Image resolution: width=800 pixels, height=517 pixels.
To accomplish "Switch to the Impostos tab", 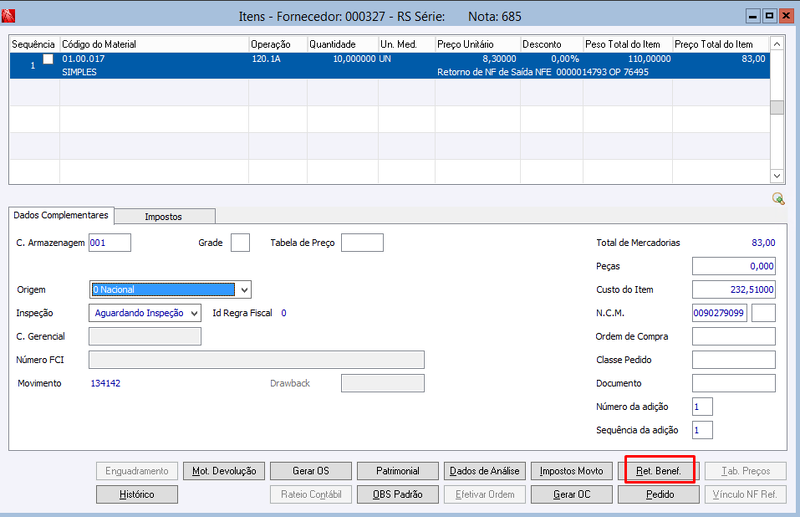I will [163, 216].
